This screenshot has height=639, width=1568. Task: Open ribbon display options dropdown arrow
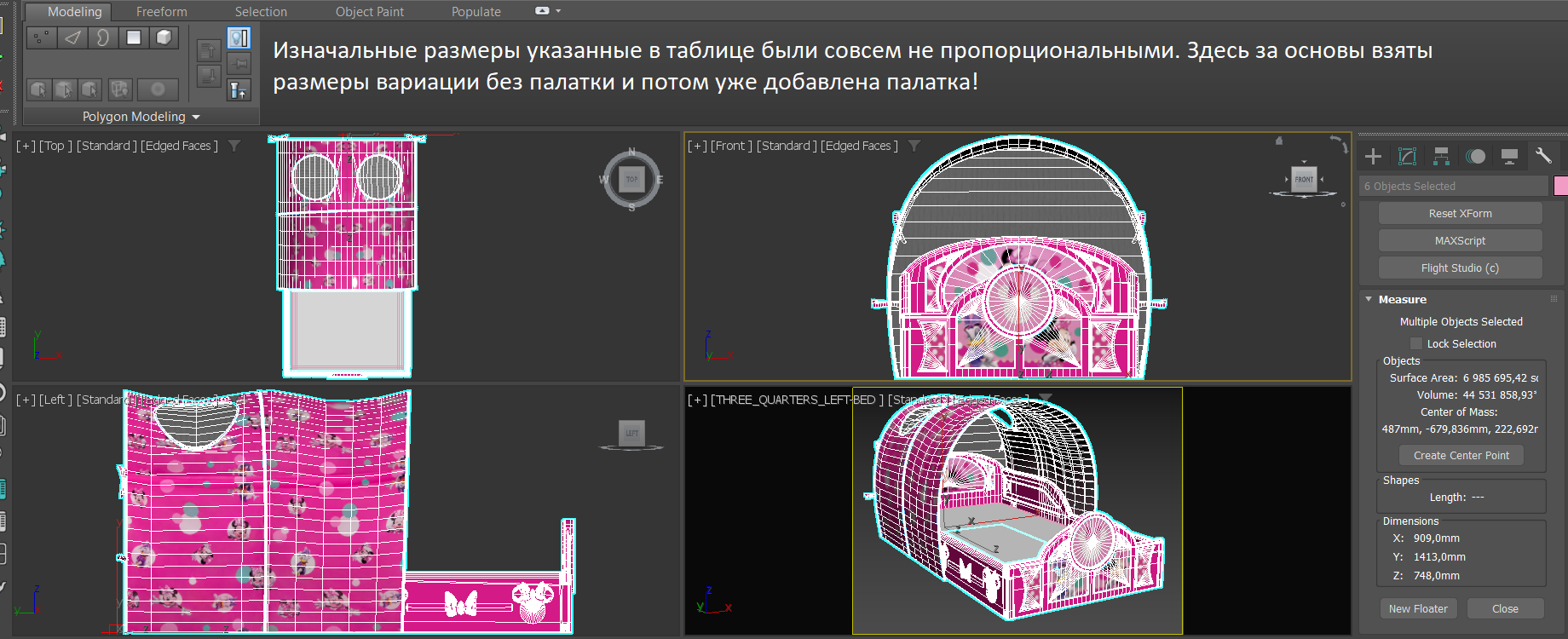(558, 11)
